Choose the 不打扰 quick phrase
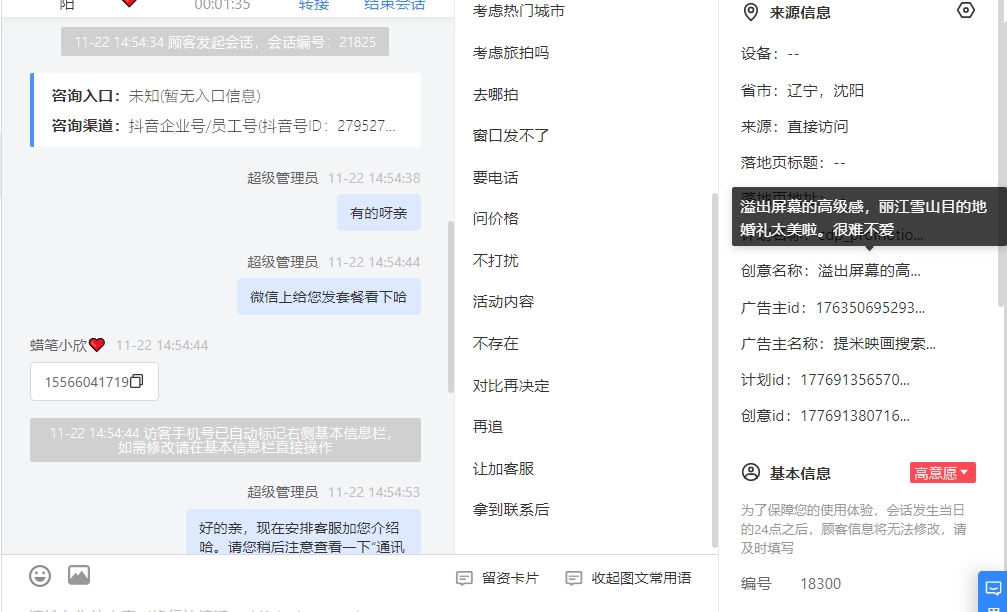1007x612 pixels. pyautogui.click(x=495, y=260)
